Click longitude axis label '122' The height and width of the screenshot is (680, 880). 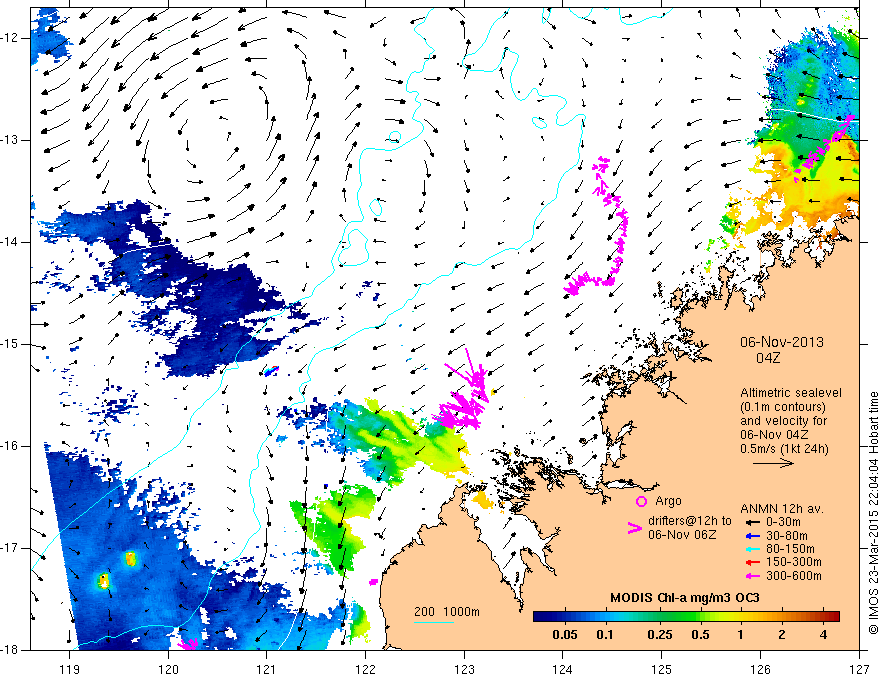pyautogui.click(x=365, y=669)
